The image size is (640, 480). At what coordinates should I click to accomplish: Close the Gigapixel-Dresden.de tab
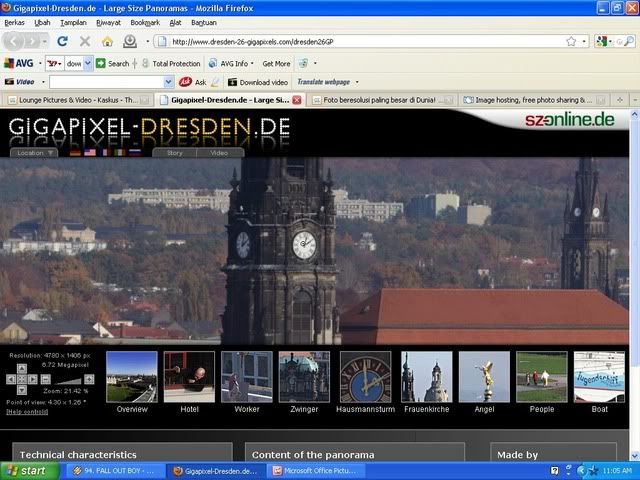coord(297,100)
